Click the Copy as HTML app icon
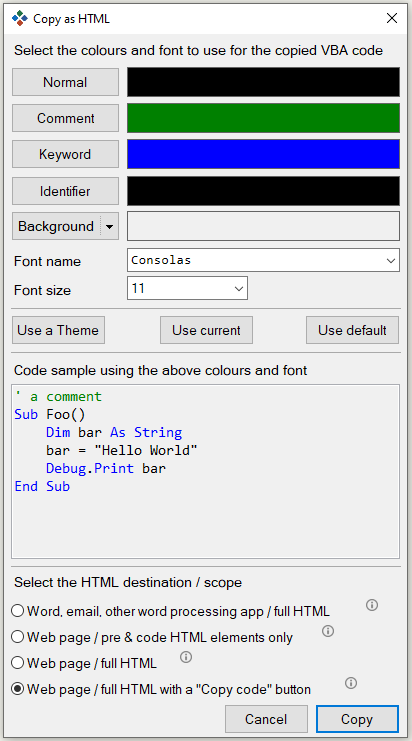The width and height of the screenshot is (412, 741). tap(20, 18)
